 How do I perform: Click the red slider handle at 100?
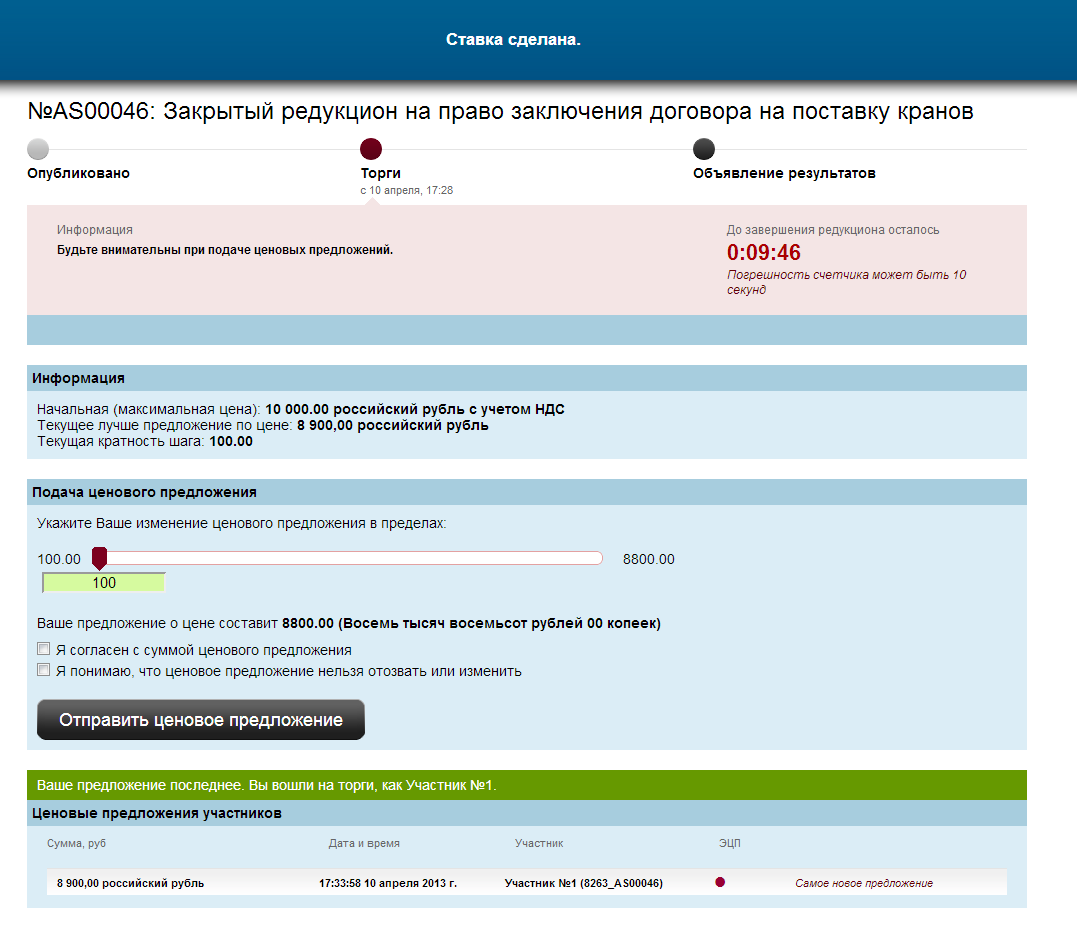pos(100,559)
